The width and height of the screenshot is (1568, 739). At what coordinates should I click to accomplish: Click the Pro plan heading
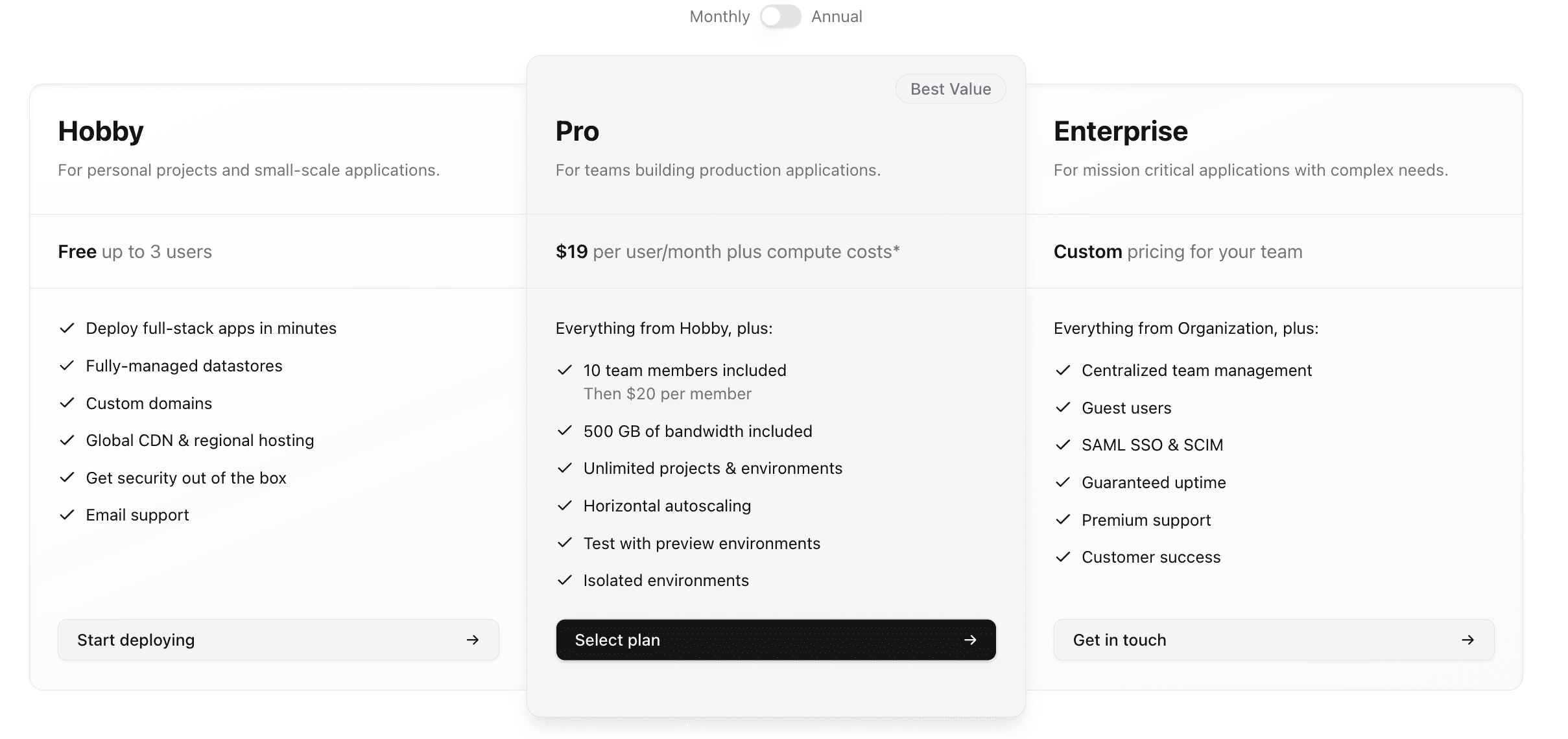577,132
